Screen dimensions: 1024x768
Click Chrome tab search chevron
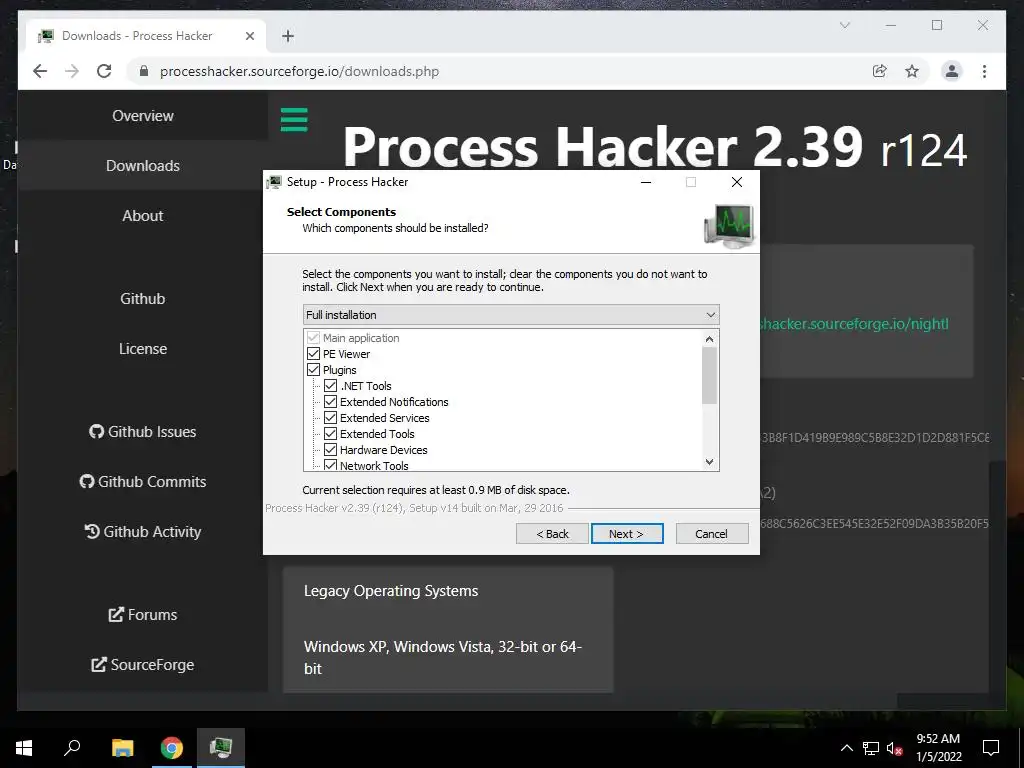[x=844, y=25]
